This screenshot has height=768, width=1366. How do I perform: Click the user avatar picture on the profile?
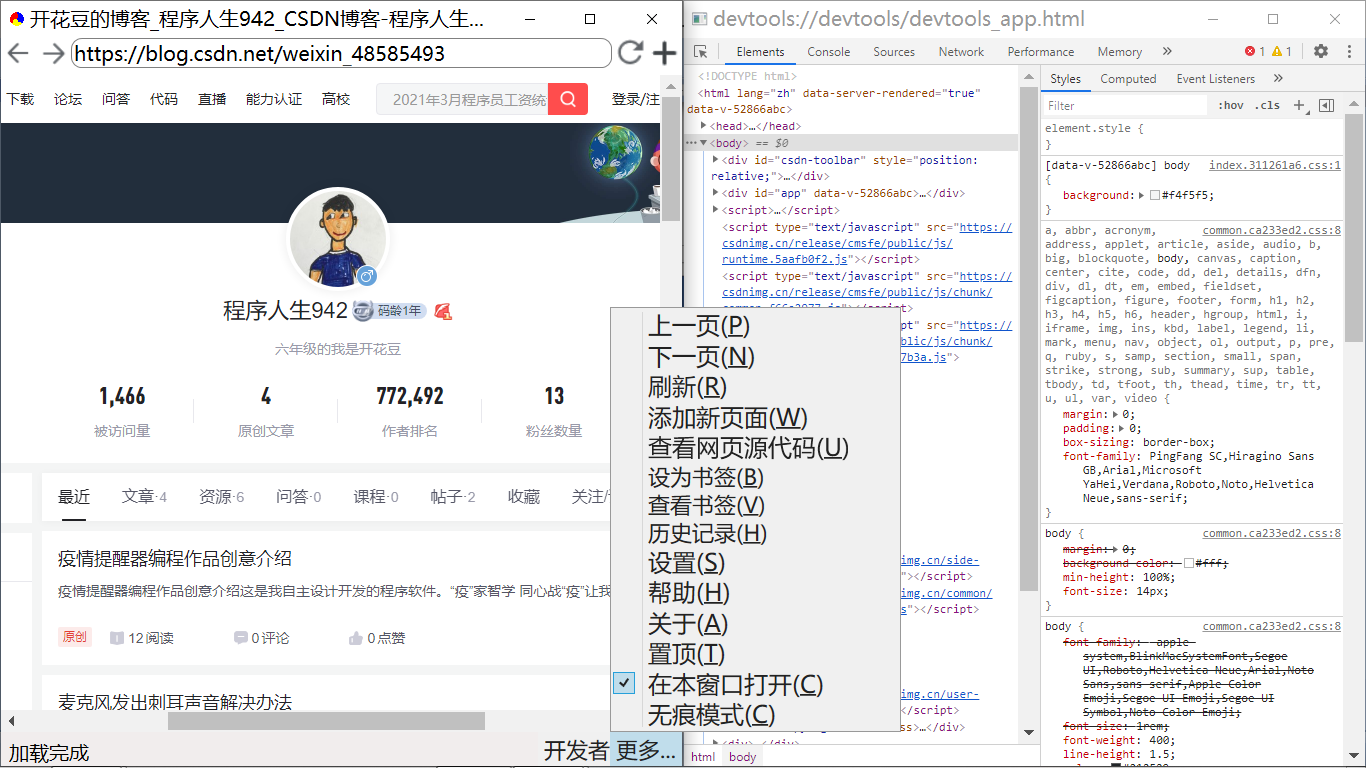pyautogui.click(x=337, y=238)
